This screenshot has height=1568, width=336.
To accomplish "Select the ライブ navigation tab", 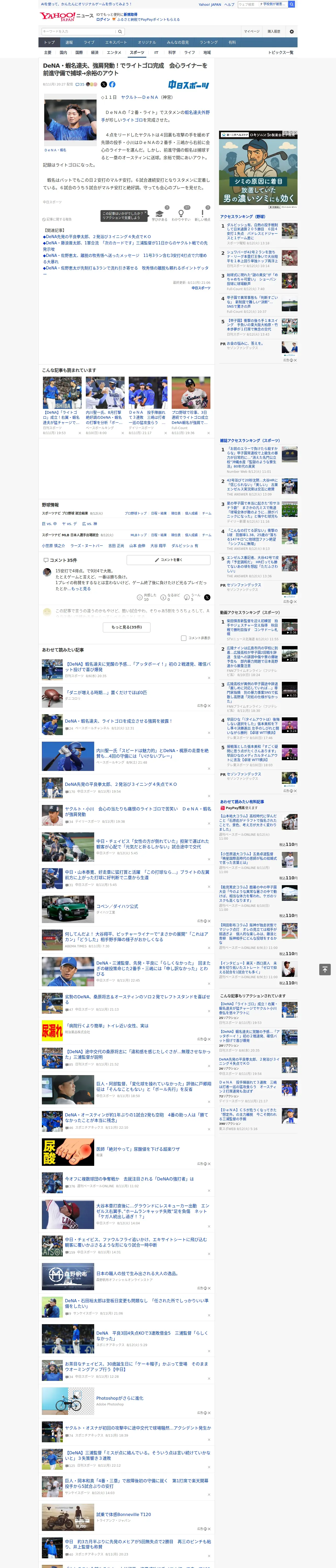I will [x=89, y=43].
